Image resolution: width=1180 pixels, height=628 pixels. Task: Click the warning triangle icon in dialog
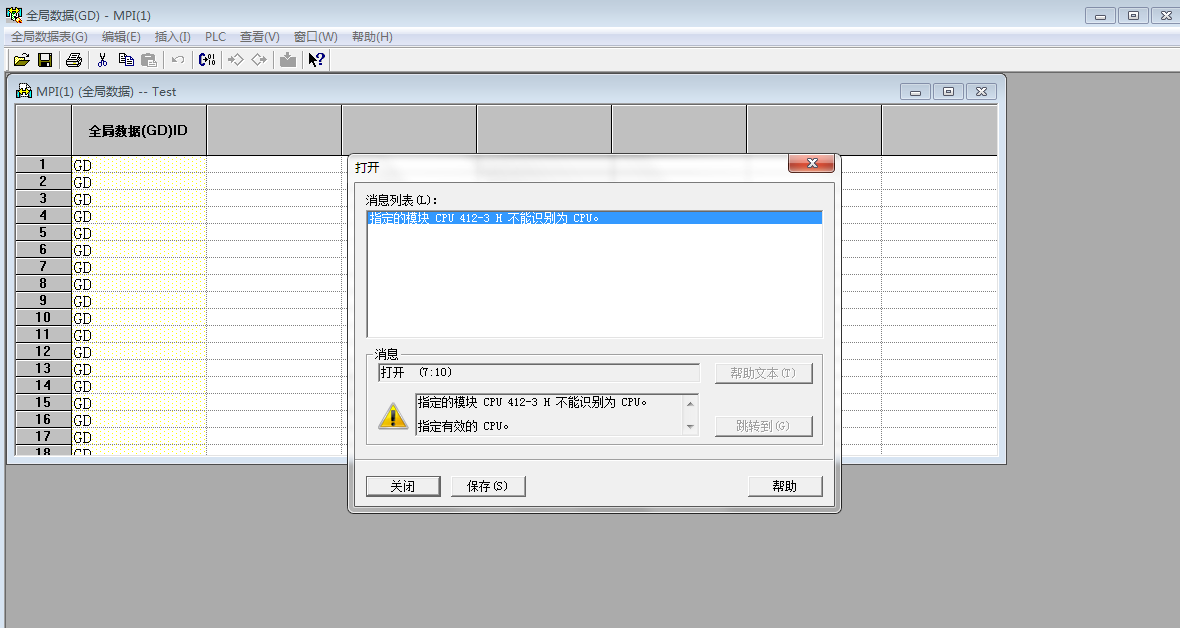[x=393, y=415]
